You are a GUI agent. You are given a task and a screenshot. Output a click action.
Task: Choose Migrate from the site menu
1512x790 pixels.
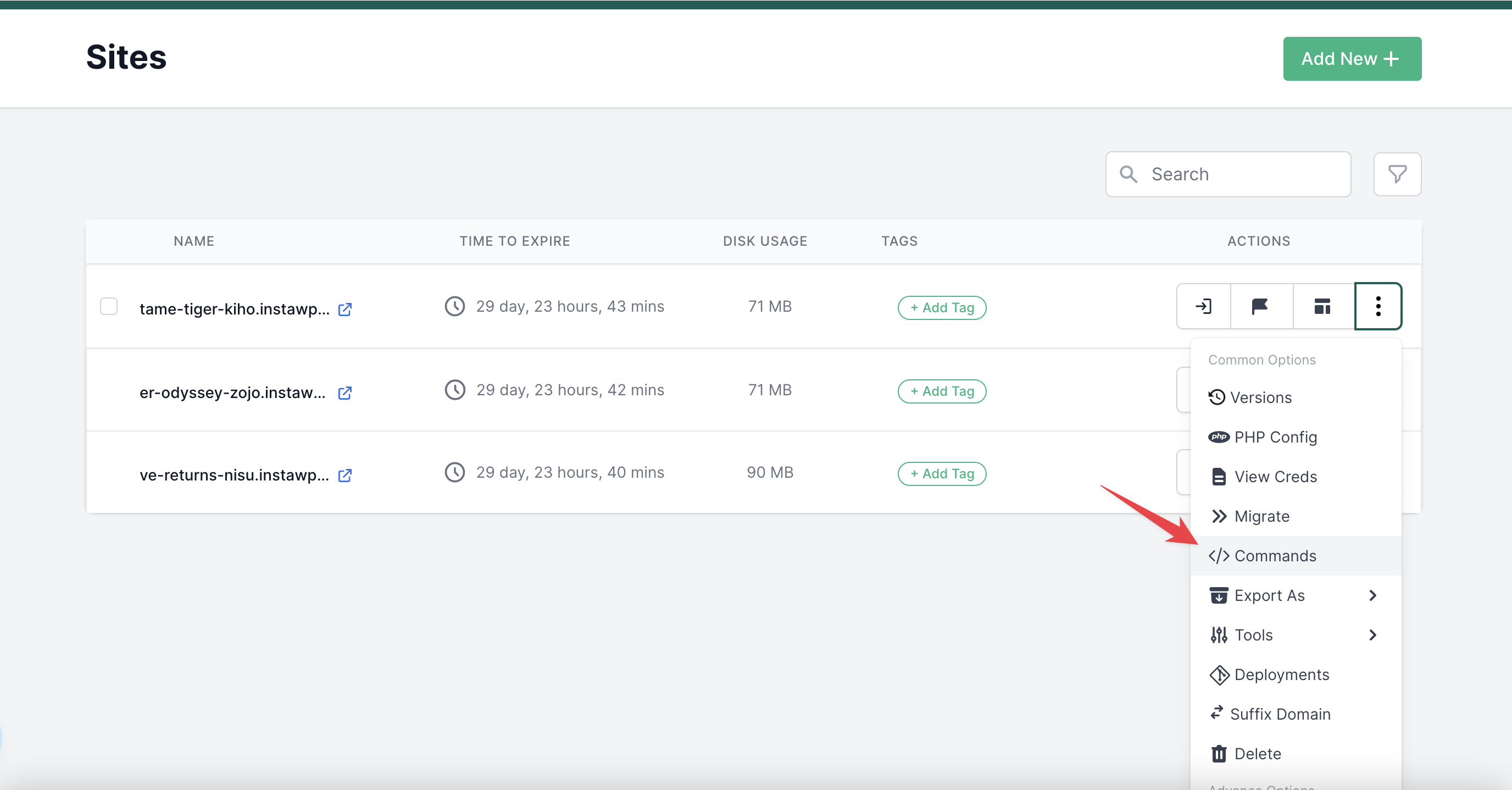[x=1261, y=516]
